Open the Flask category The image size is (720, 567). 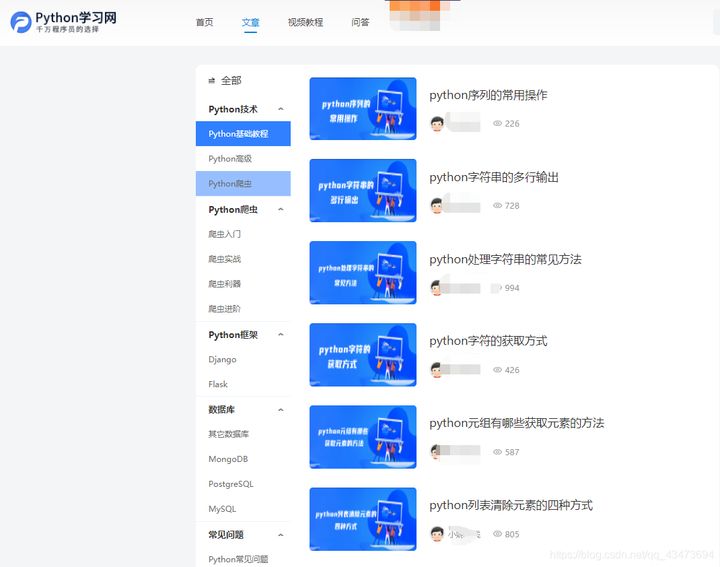pyautogui.click(x=218, y=384)
